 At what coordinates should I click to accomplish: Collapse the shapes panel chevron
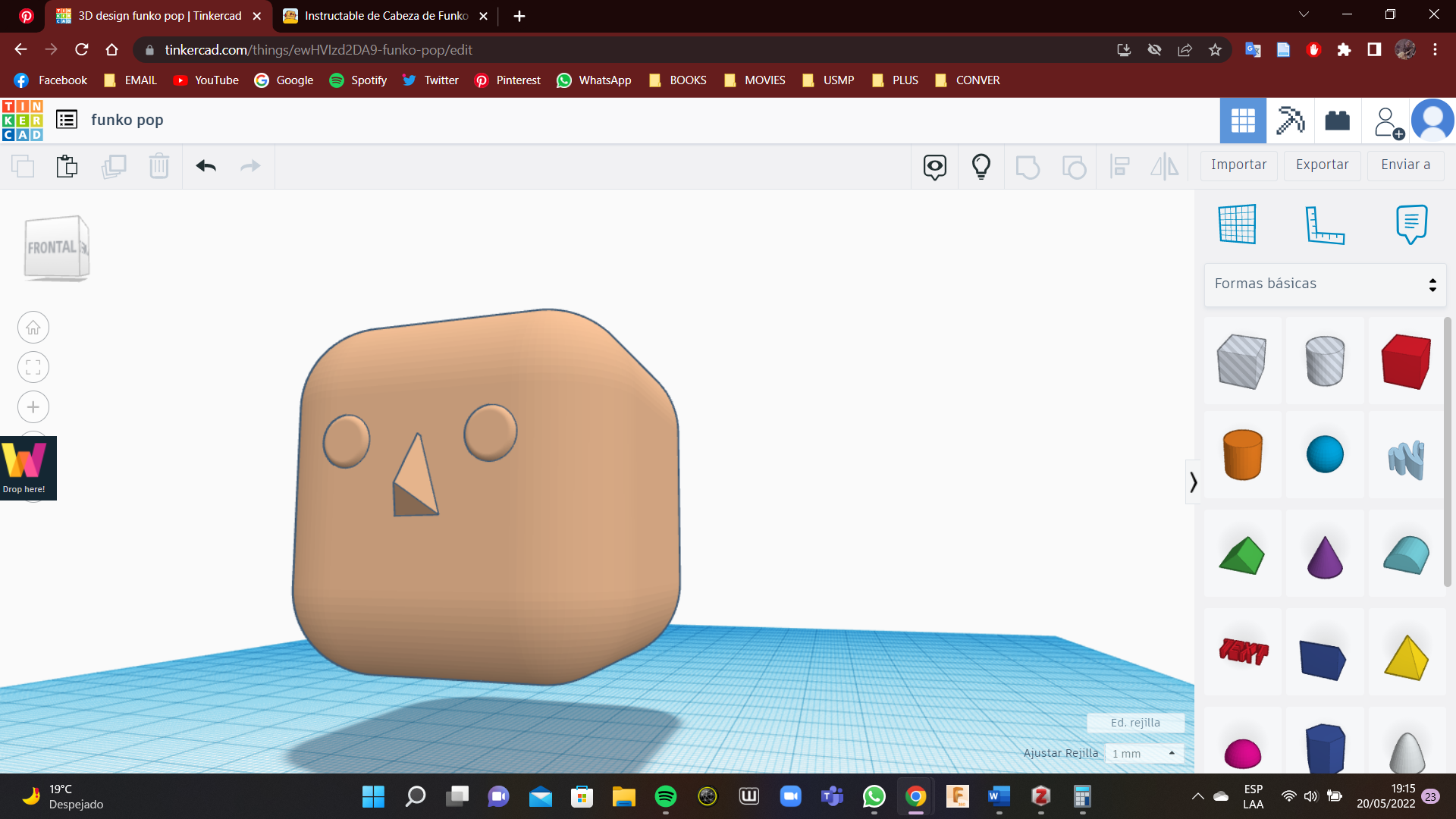tap(1193, 482)
